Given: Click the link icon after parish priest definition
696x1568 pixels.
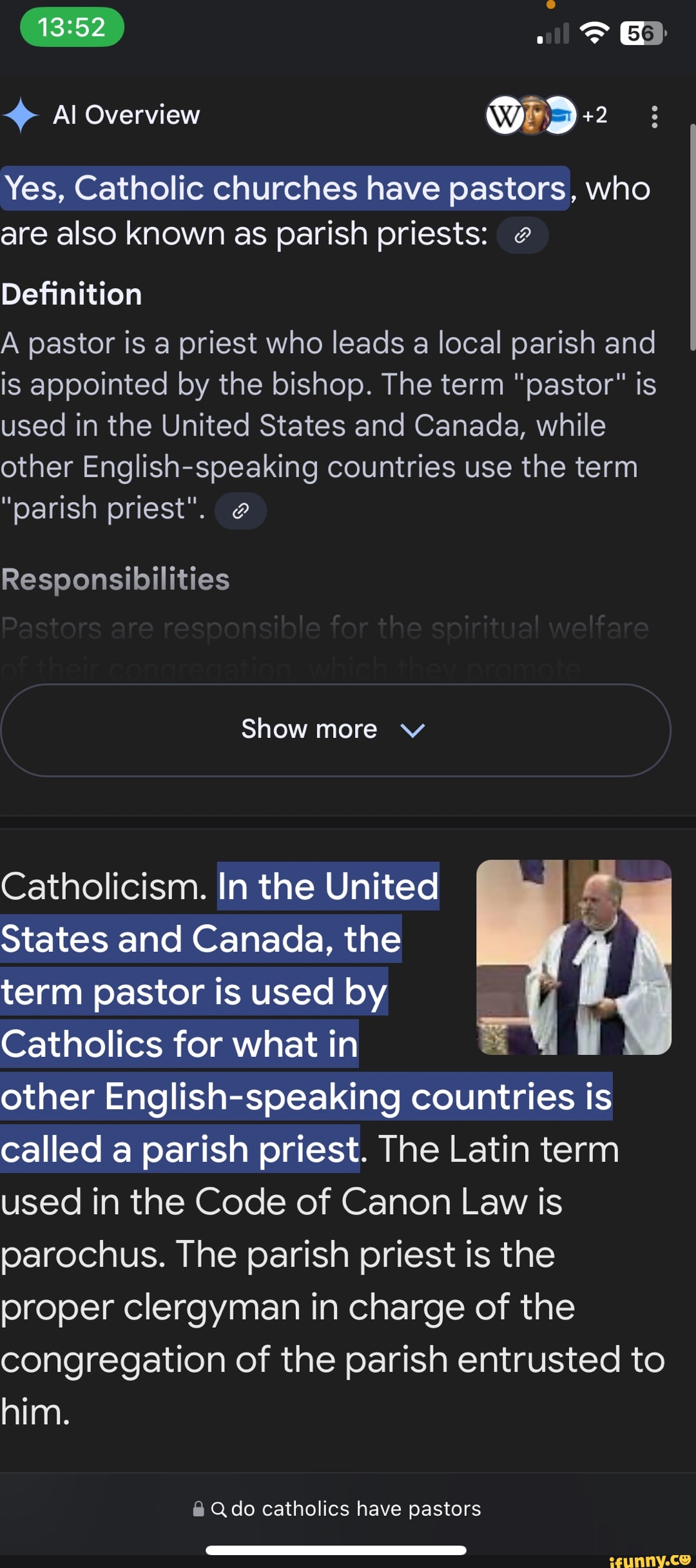Looking at the screenshot, I should [x=242, y=510].
